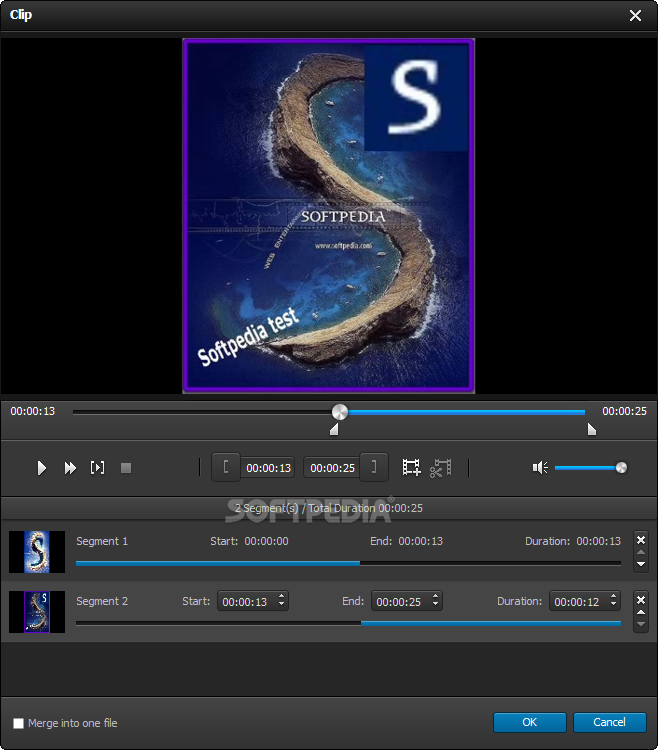Play the selected segment only

(x=98, y=467)
